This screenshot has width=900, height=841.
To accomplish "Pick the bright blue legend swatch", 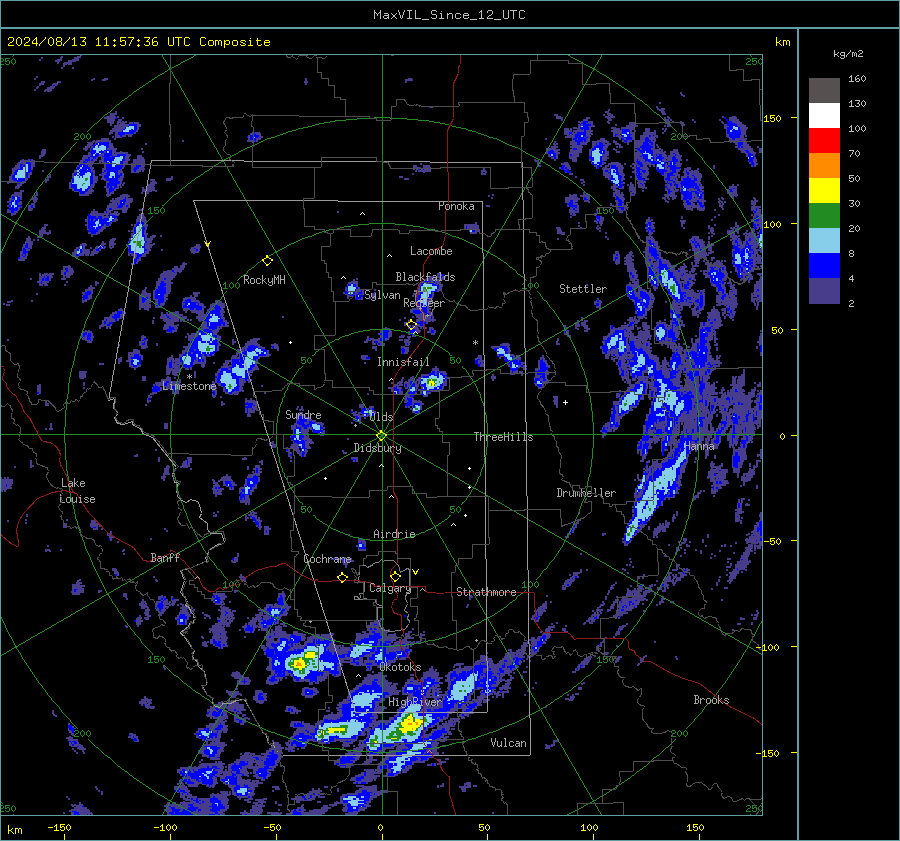I will tap(824, 266).
